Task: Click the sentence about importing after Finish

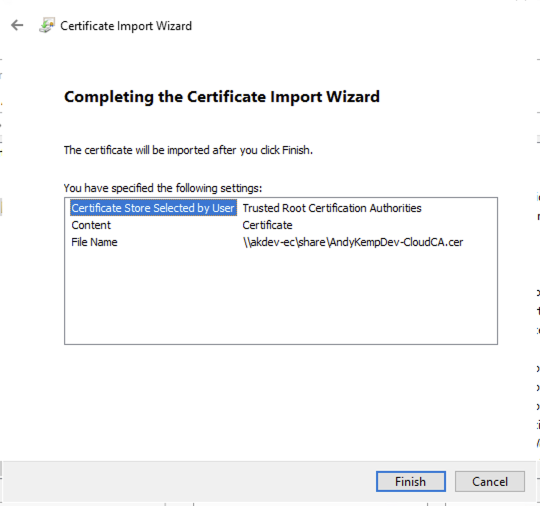Action: 188,150
